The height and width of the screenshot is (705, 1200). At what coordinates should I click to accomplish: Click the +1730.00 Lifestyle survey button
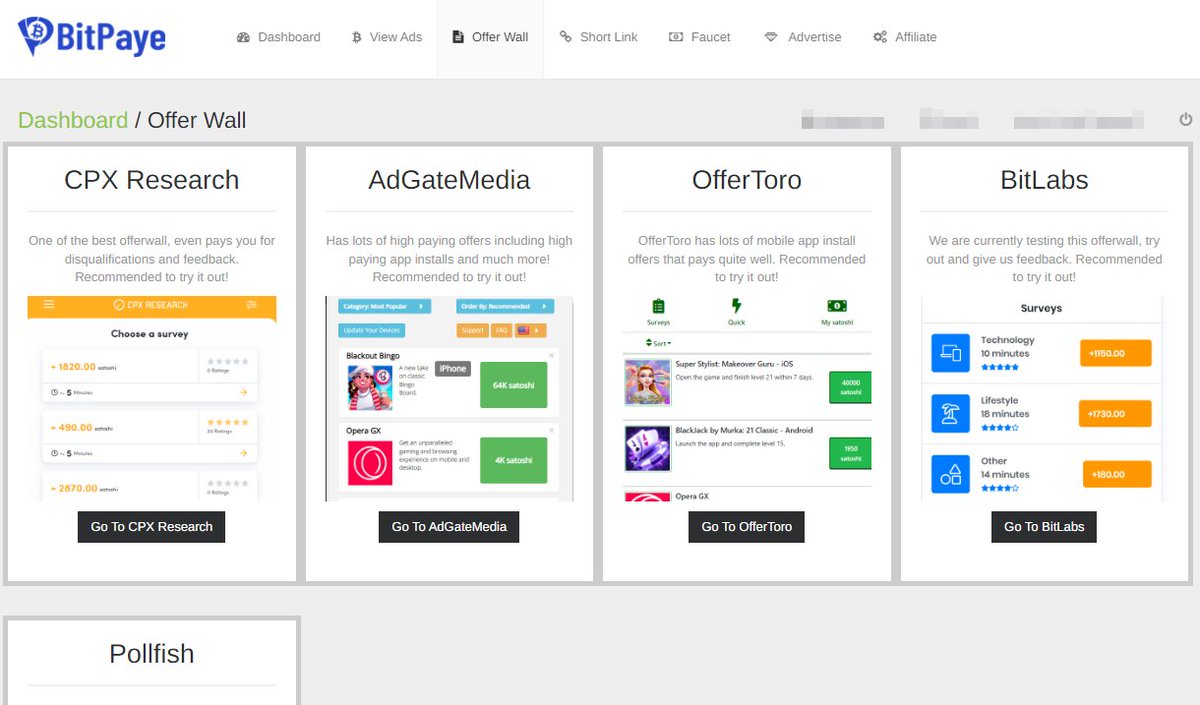pos(1115,413)
